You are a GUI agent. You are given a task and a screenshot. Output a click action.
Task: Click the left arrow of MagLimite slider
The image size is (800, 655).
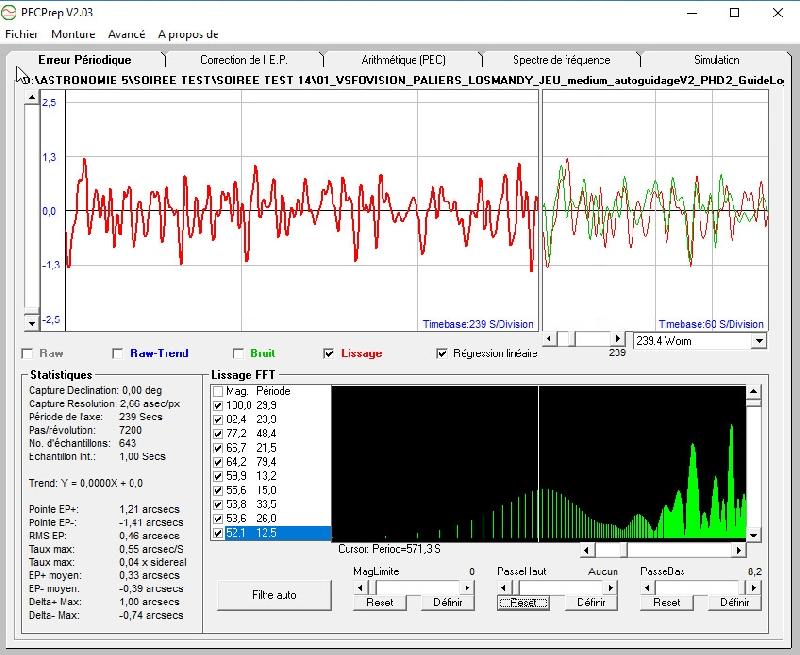360,588
